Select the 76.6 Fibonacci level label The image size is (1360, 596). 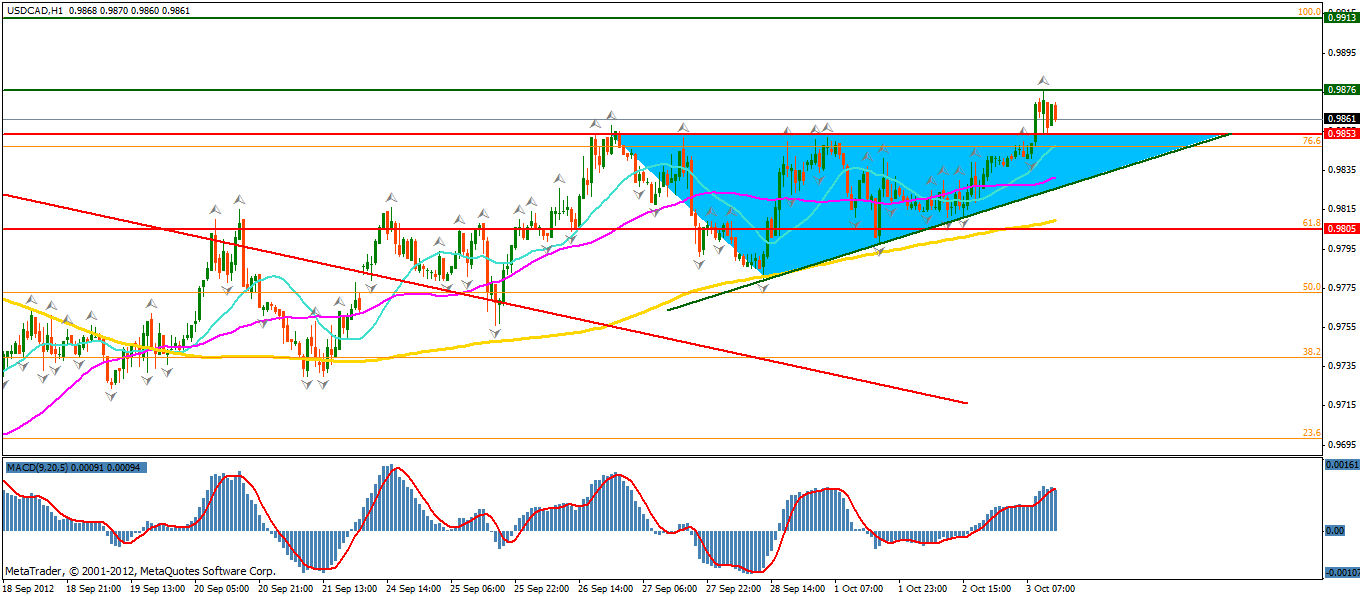tap(1312, 141)
